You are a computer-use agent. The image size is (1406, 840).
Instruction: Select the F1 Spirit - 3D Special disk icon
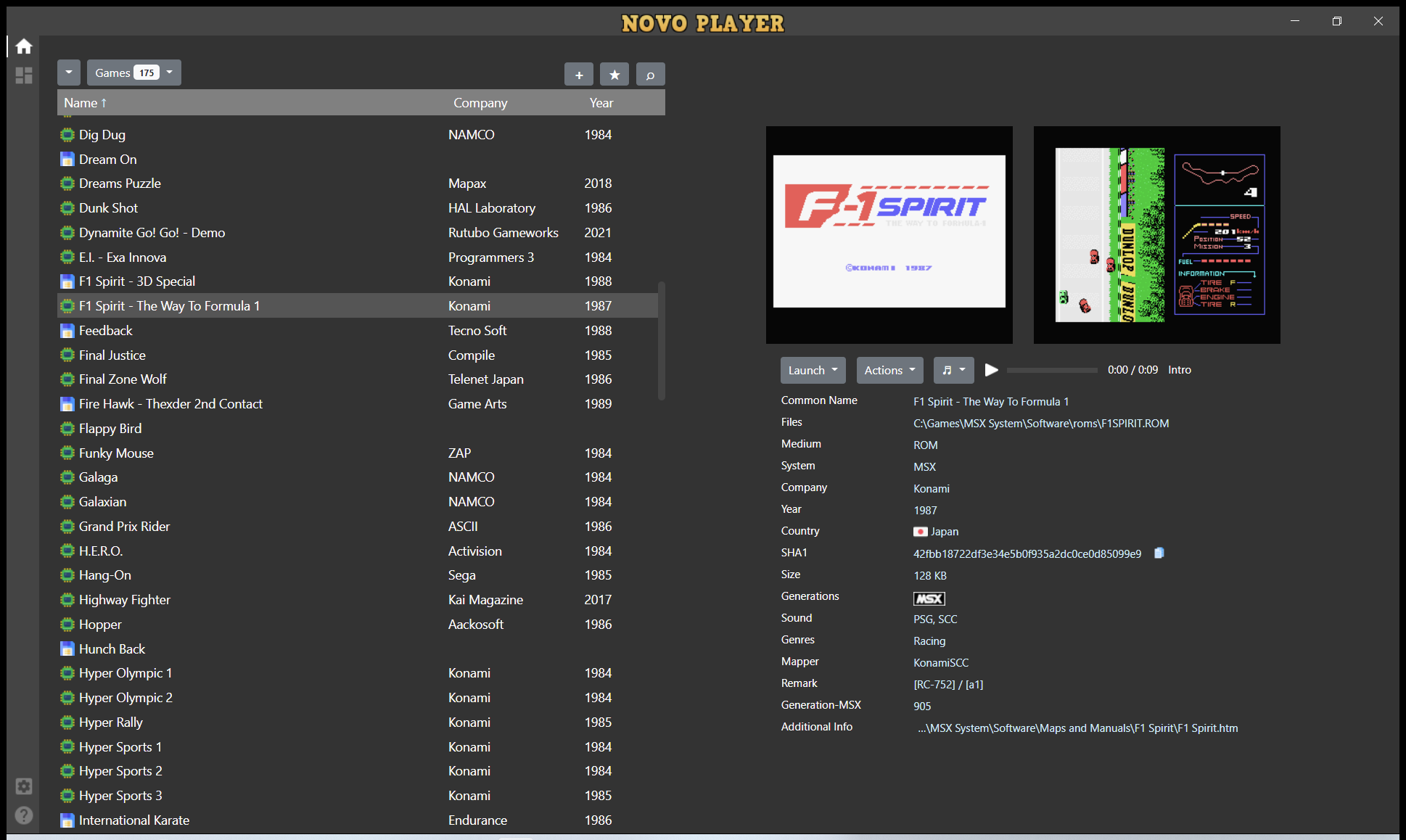pos(67,281)
